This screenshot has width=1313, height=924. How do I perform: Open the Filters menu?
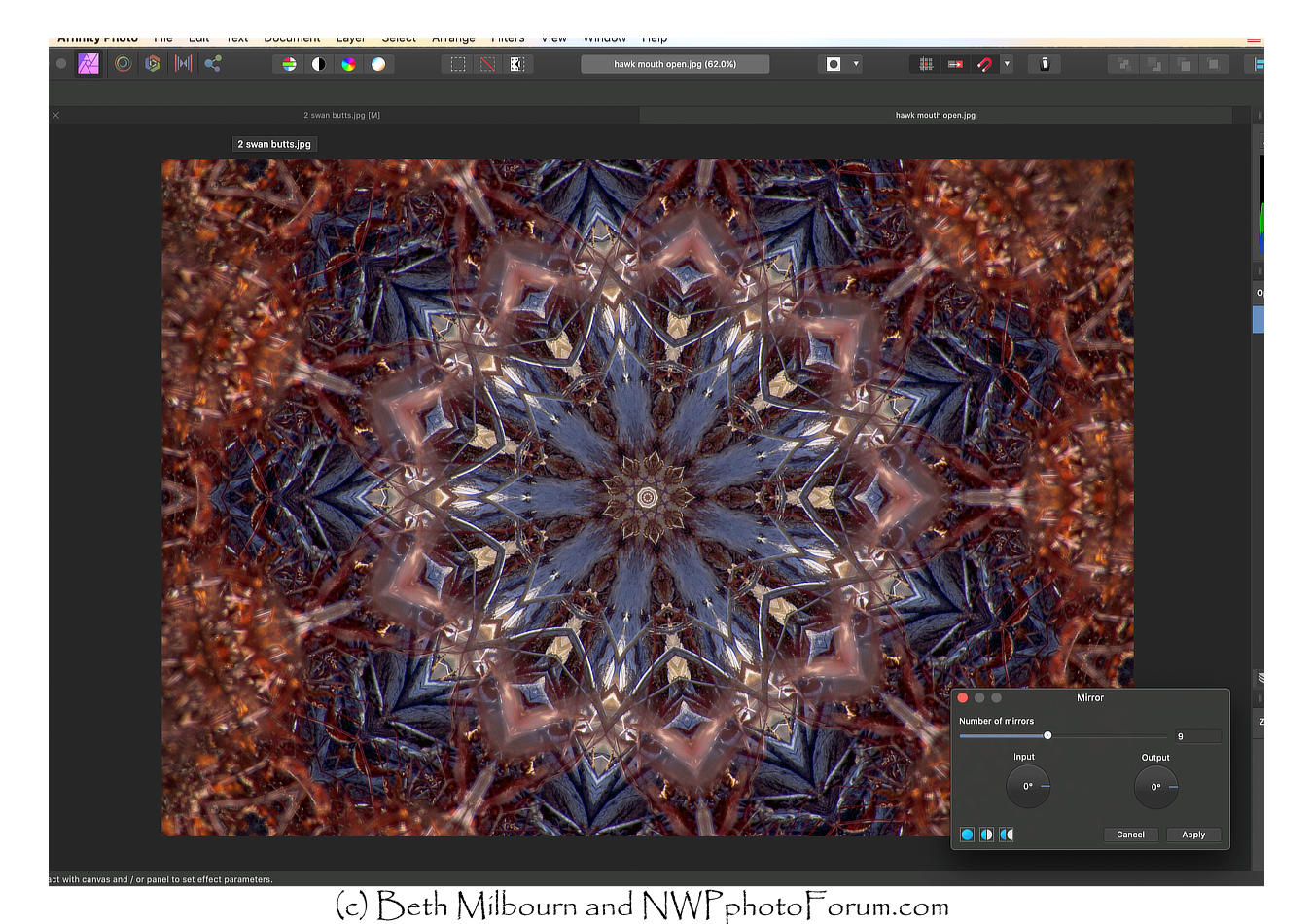click(x=508, y=39)
